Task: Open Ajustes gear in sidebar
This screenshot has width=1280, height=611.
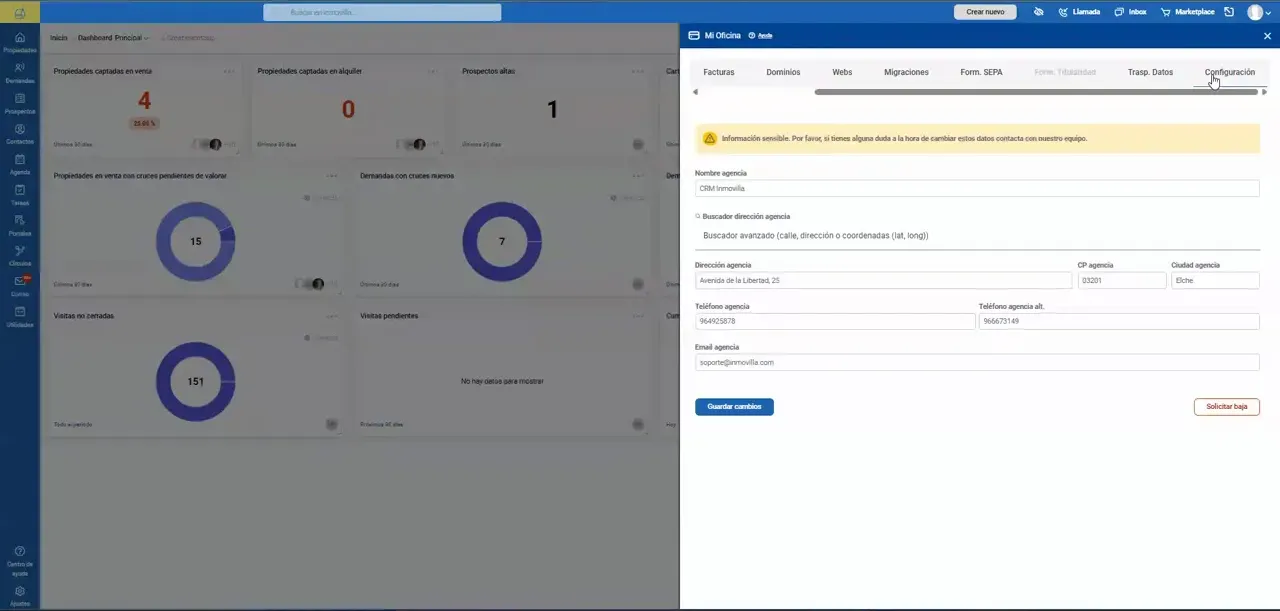Action: (x=20, y=596)
